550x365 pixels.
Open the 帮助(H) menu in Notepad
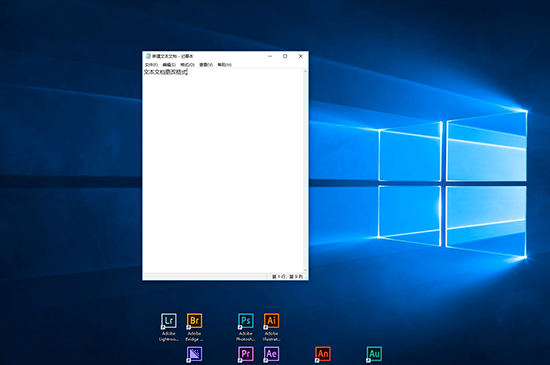pos(224,65)
